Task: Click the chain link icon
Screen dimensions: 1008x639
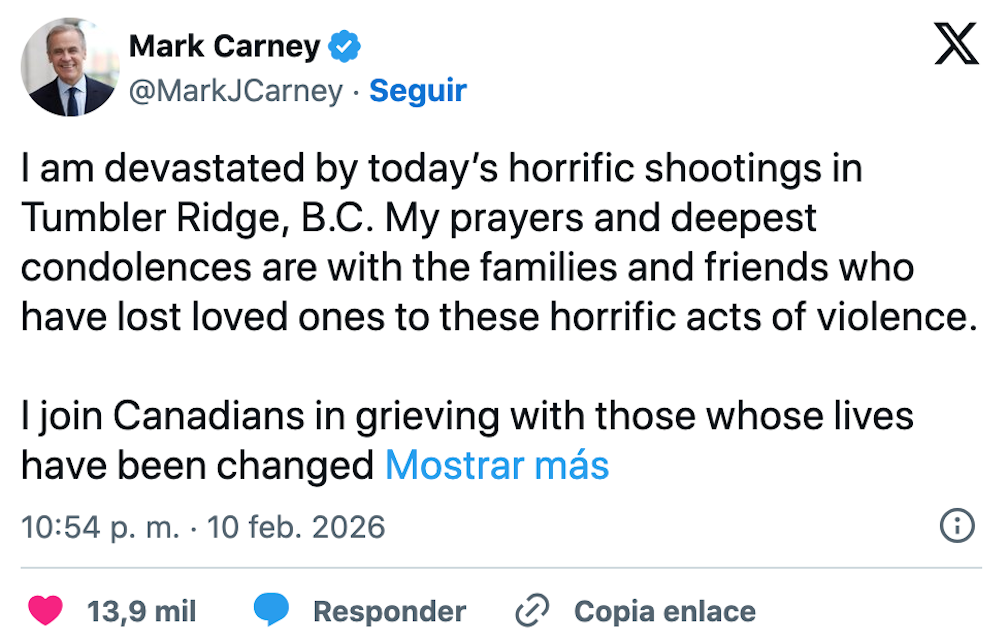Action: [x=532, y=610]
